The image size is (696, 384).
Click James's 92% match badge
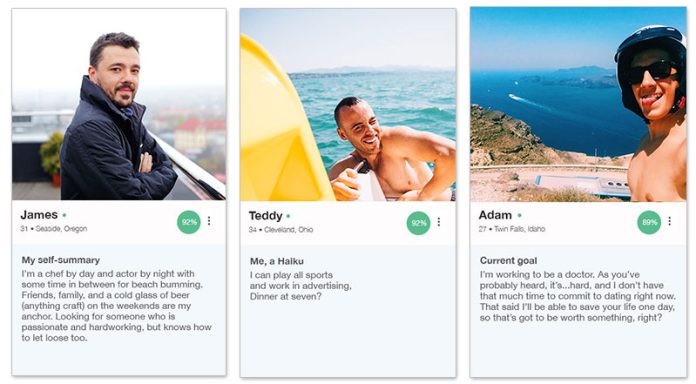pyautogui.click(x=189, y=222)
